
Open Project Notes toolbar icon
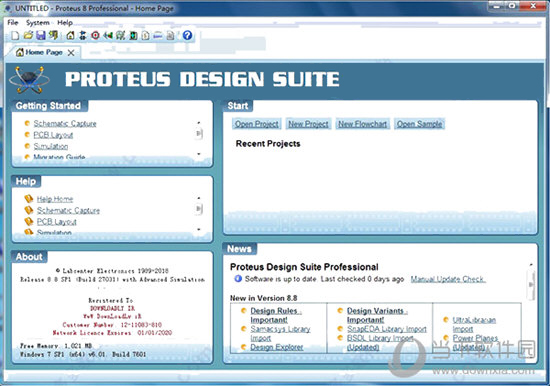pyautogui.click(x=170, y=35)
